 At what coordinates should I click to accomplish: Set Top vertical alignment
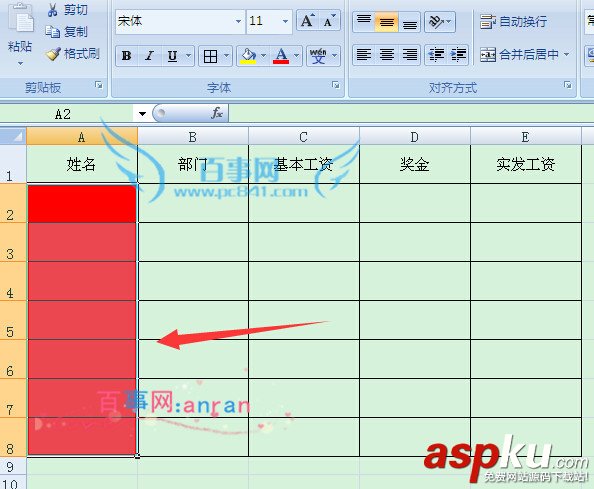pyautogui.click(x=364, y=21)
